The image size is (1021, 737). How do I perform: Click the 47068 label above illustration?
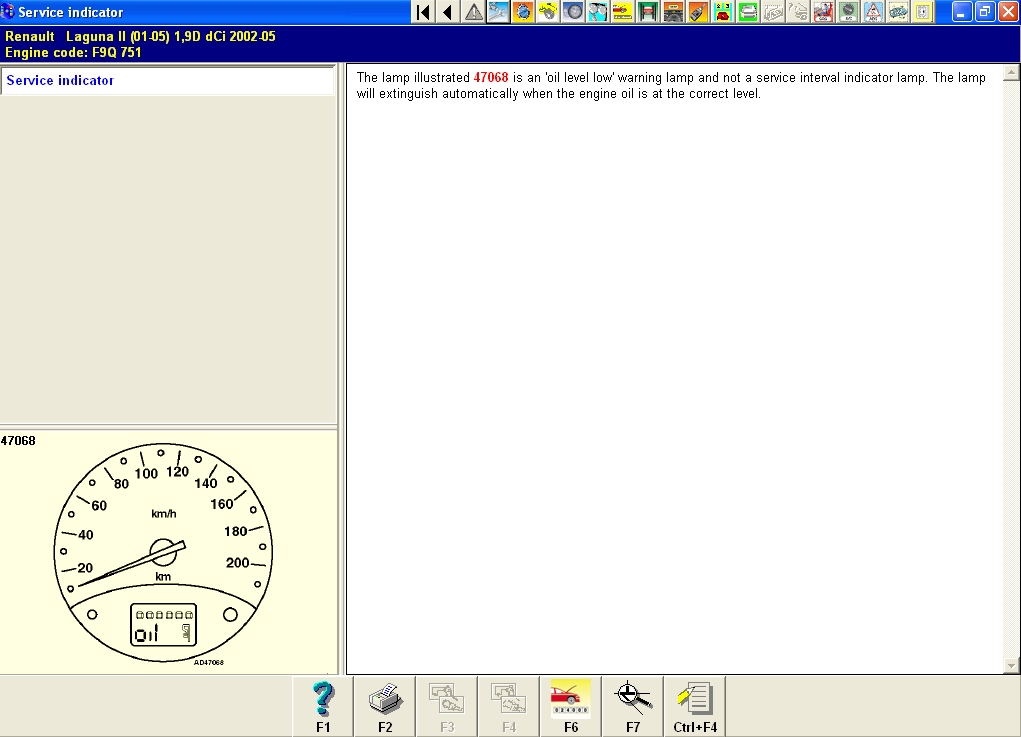(x=18, y=441)
